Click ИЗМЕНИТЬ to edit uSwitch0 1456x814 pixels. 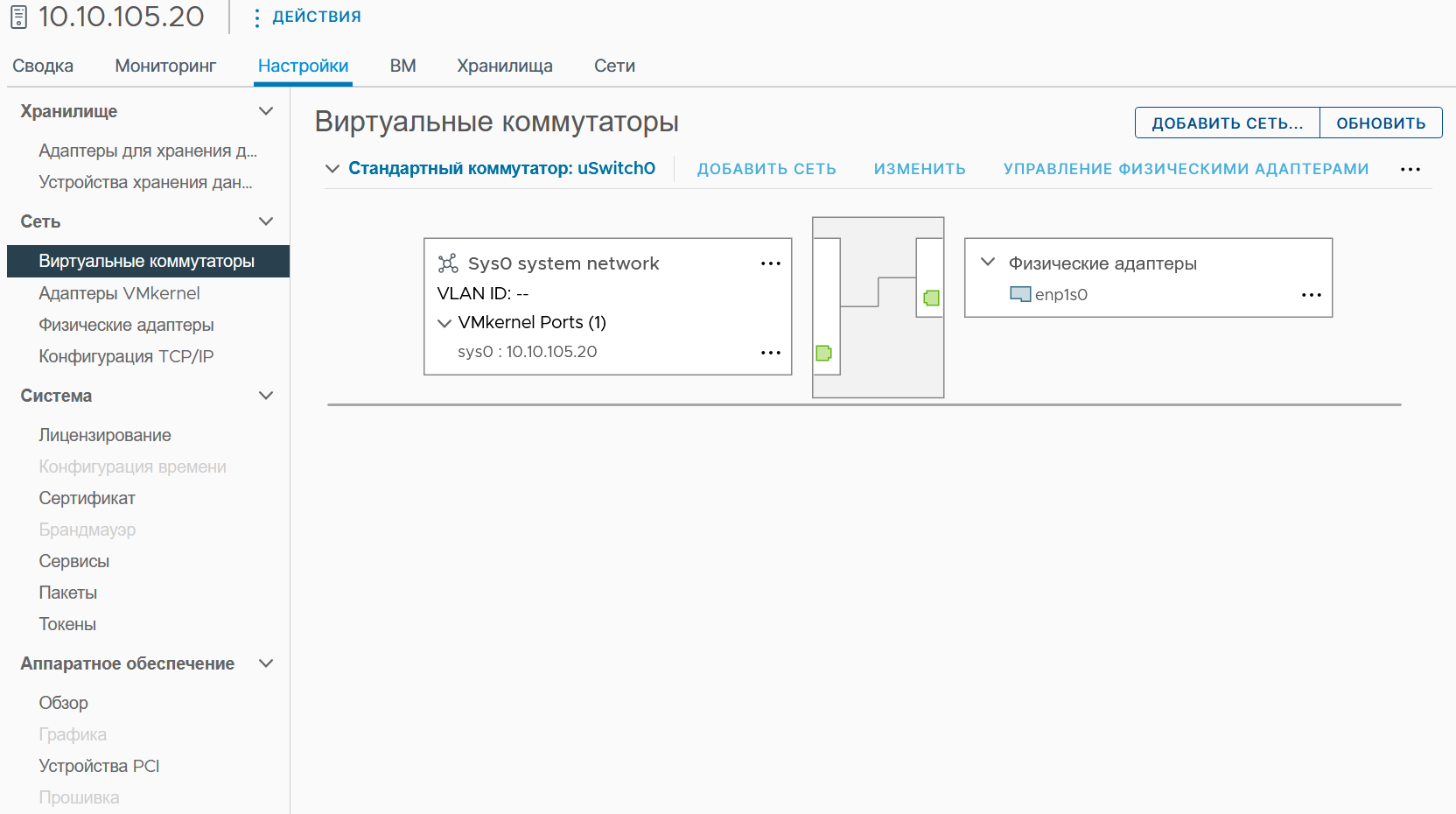920,169
